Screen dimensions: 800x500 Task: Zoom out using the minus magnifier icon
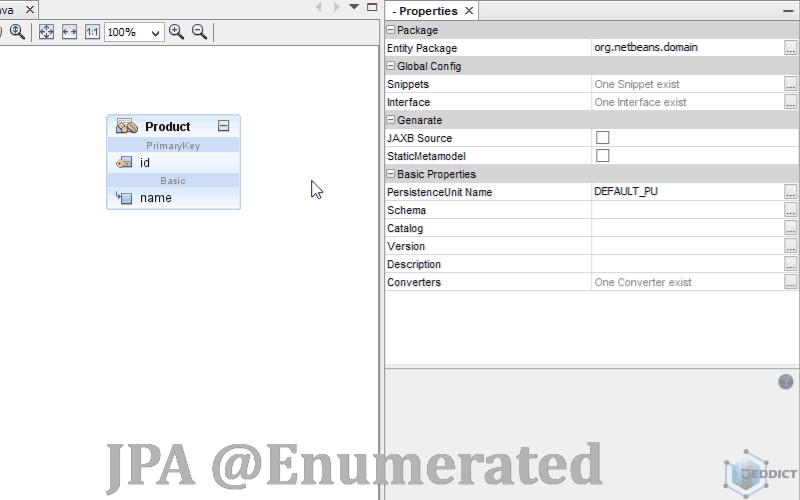coord(199,32)
